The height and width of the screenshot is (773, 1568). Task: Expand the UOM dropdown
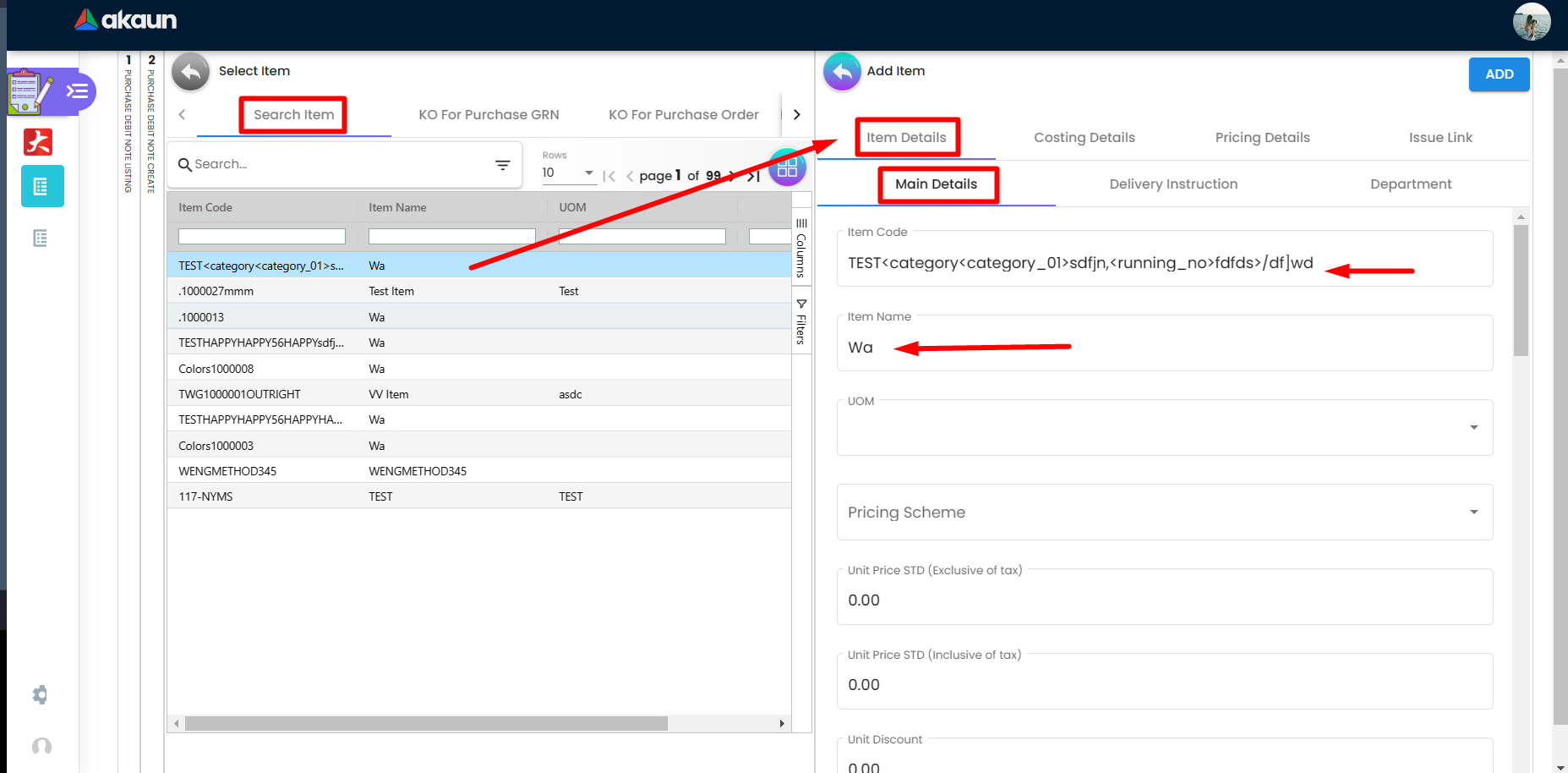[1473, 428]
